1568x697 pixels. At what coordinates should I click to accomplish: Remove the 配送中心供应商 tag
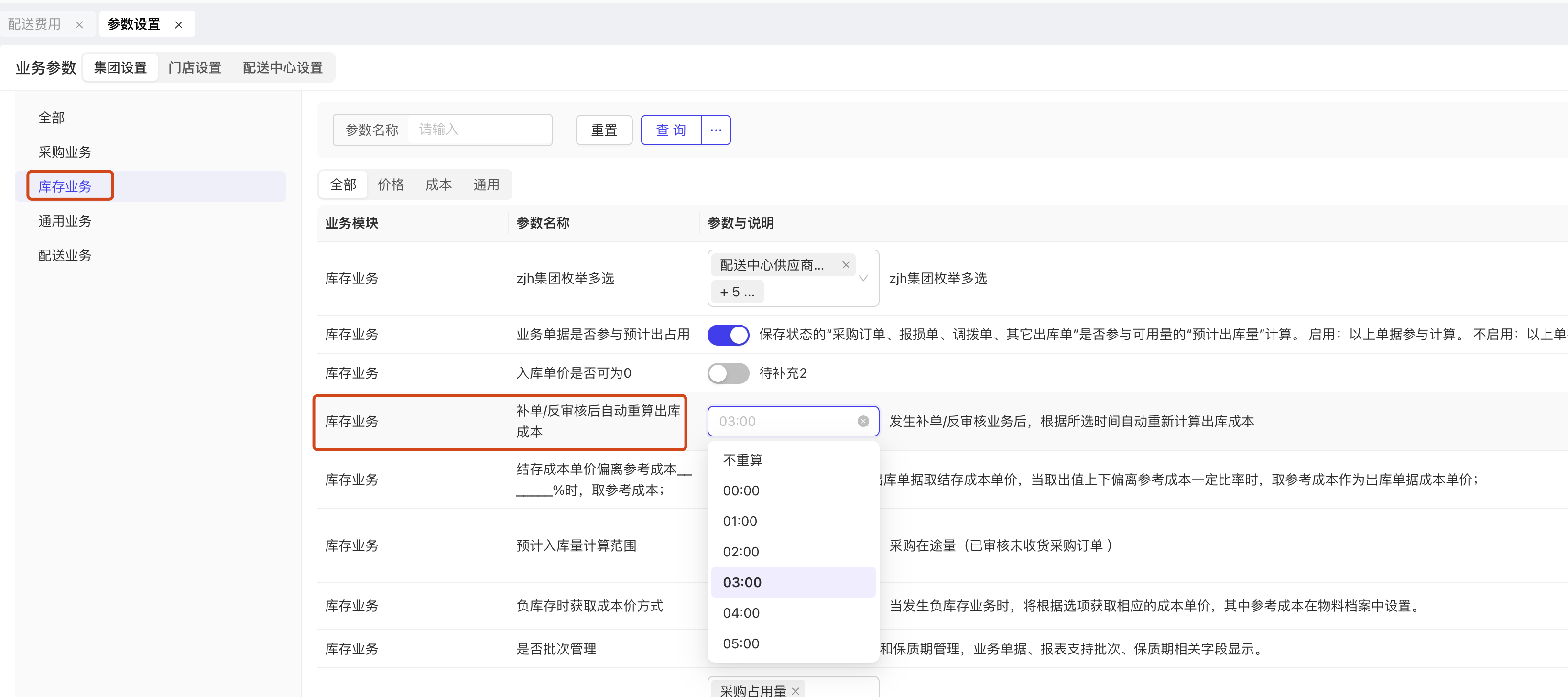846,265
